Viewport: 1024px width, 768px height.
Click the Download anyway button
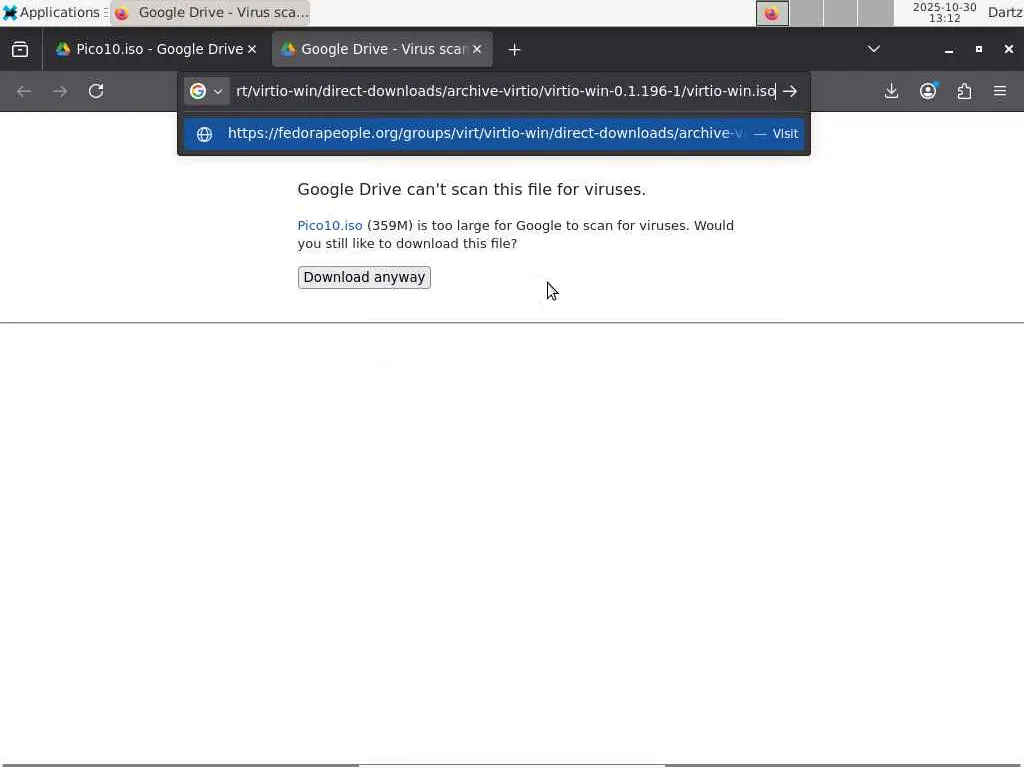pos(364,278)
